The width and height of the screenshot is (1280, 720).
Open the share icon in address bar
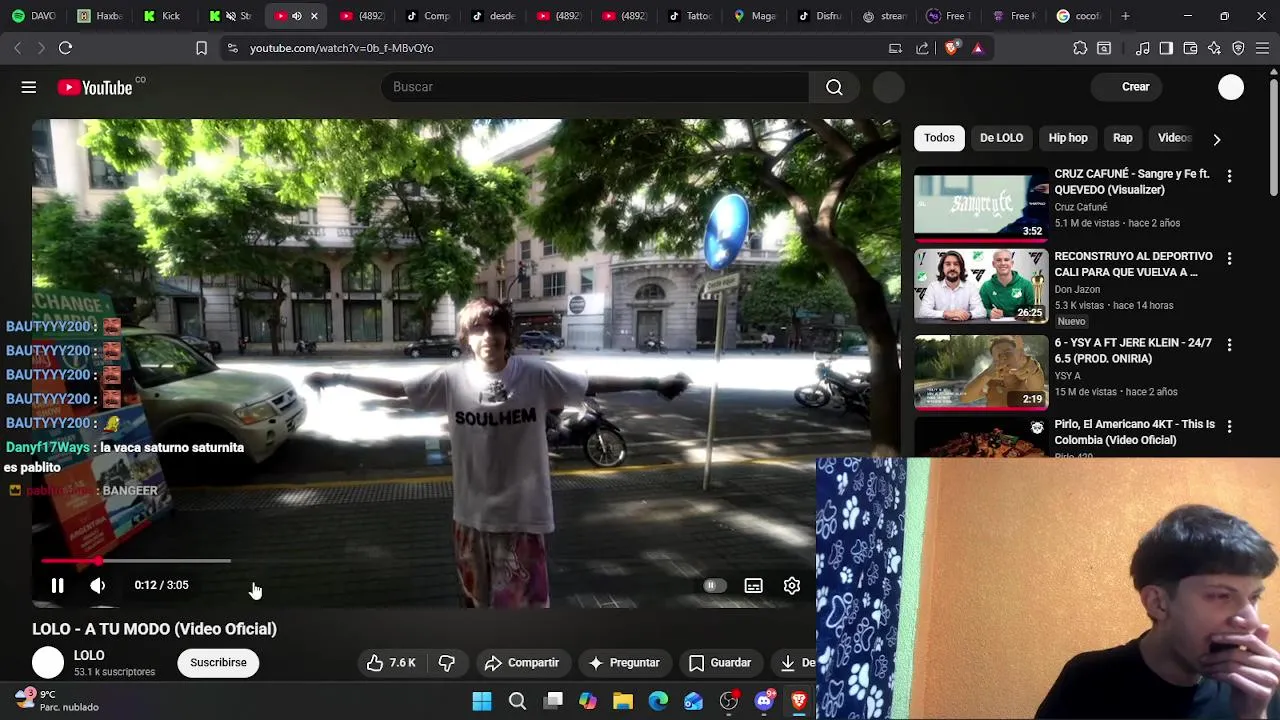pos(922,48)
